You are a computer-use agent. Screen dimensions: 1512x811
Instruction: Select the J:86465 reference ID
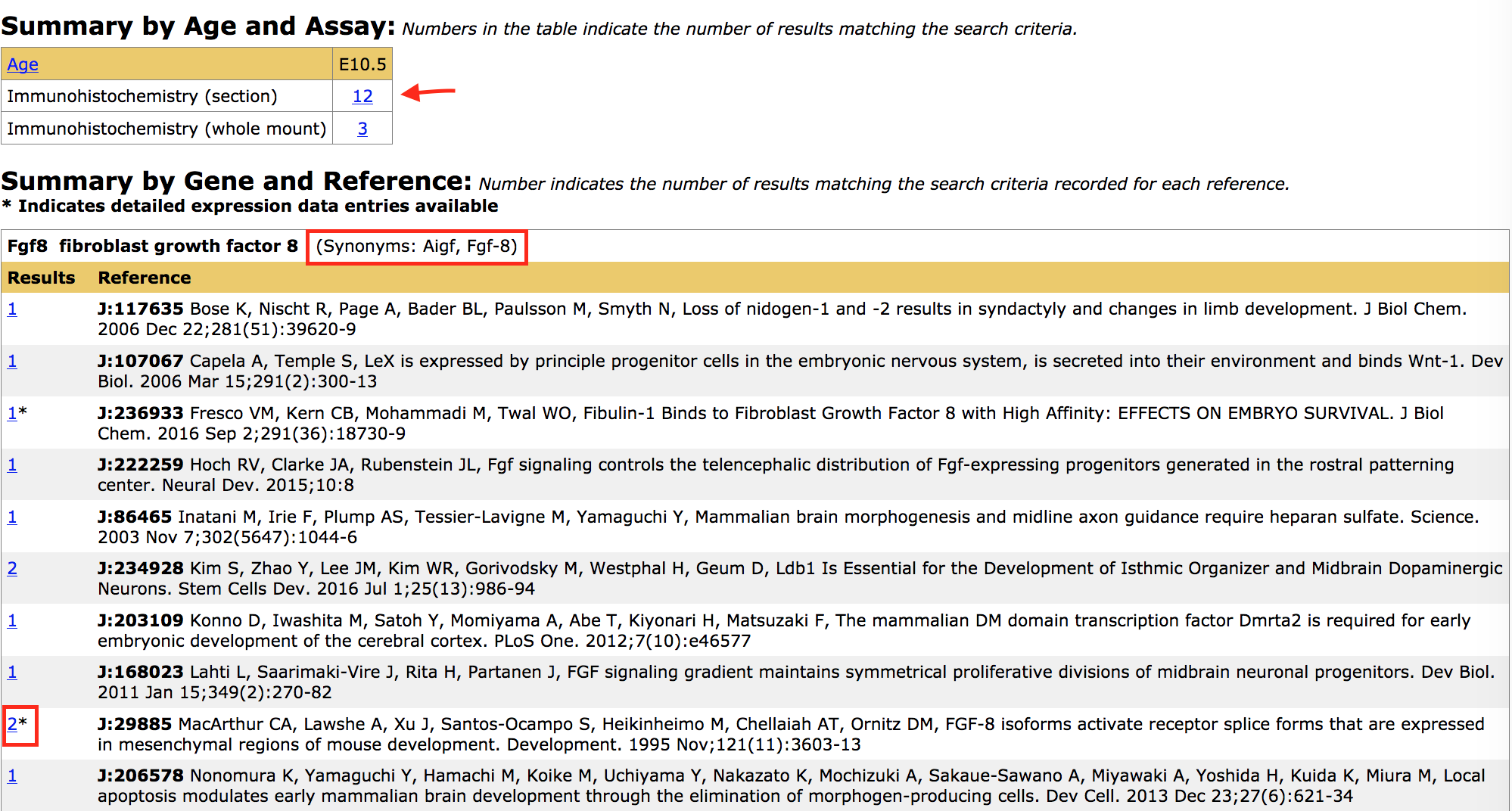point(135,517)
